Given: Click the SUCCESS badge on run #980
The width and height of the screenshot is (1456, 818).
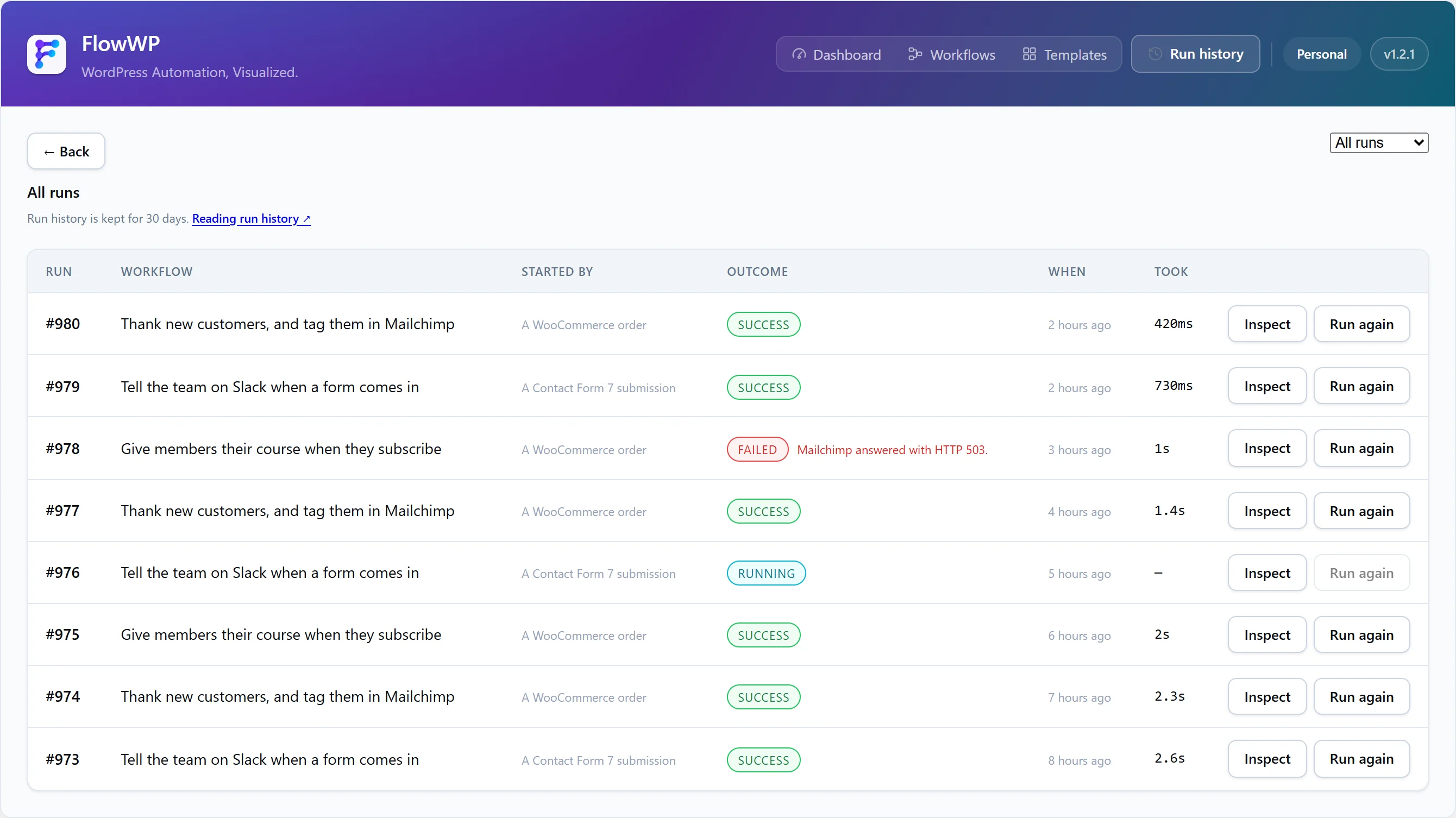Looking at the screenshot, I should coord(763,325).
